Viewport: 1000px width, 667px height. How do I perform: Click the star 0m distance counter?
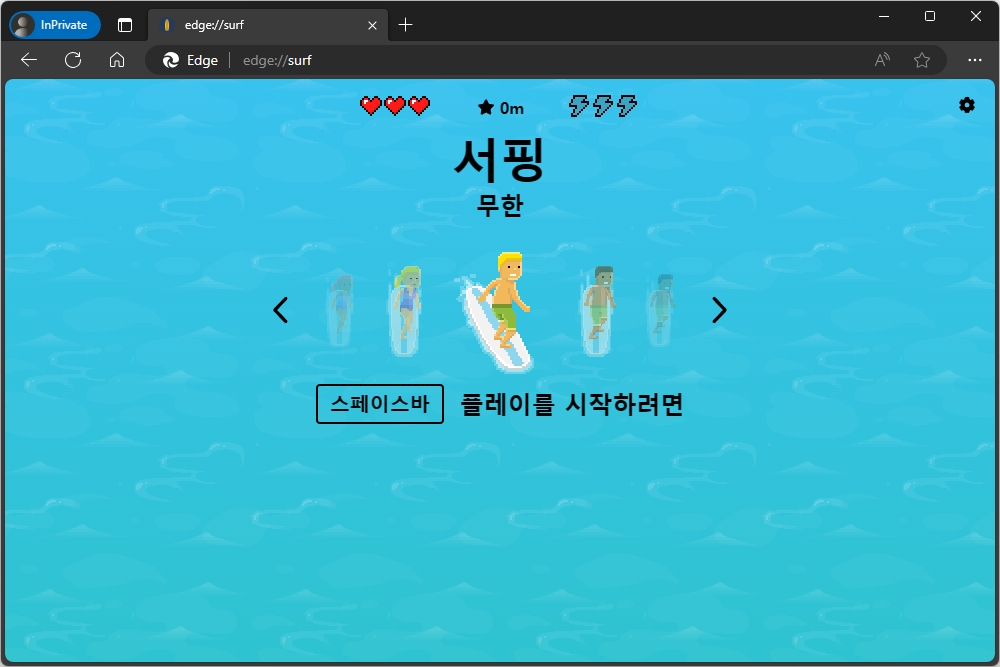[x=501, y=108]
